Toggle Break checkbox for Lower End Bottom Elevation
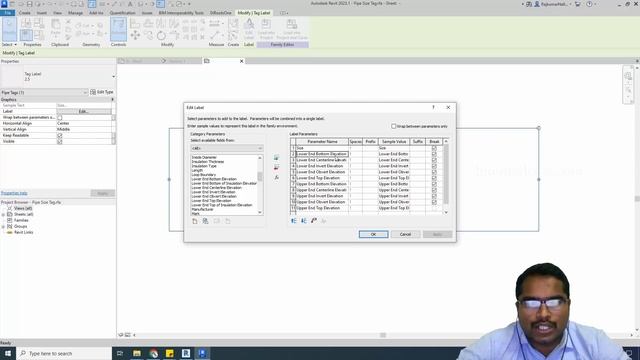The image size is (640, 360). [x=434, y=154]
